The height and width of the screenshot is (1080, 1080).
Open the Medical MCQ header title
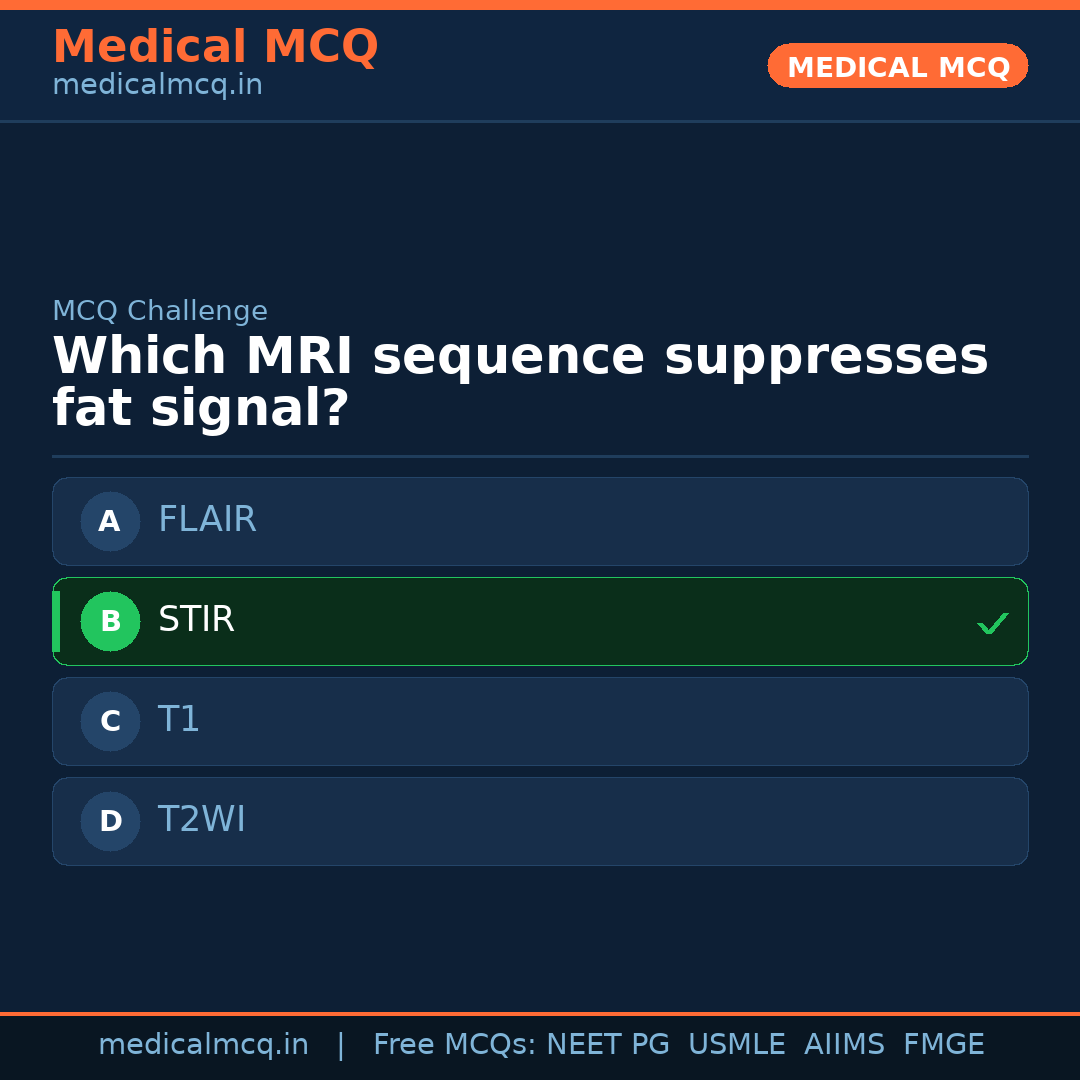click(x=215, y=47)
